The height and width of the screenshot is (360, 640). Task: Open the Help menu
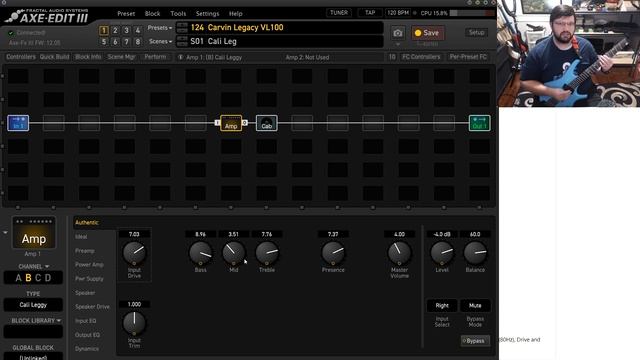[236, 13]
